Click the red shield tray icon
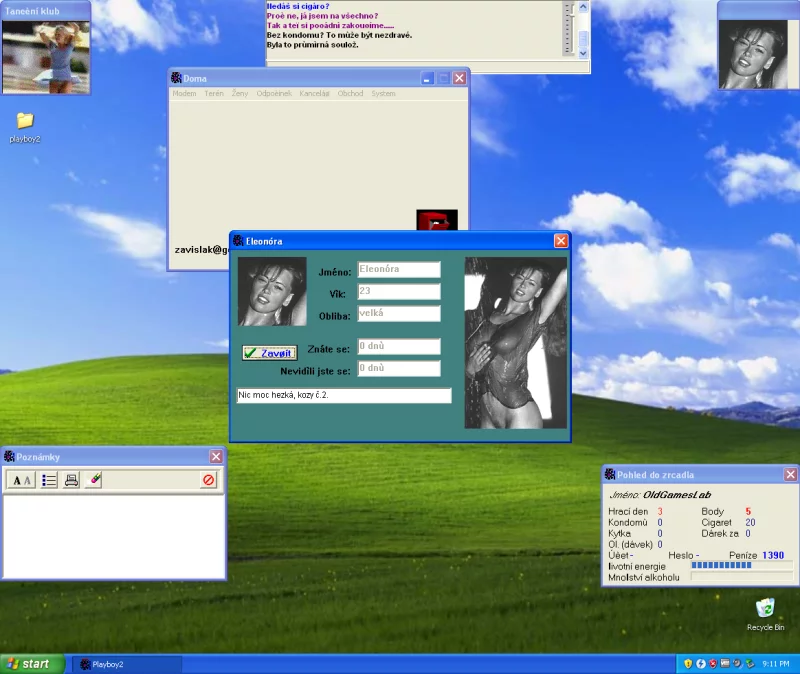 (713, 664)
